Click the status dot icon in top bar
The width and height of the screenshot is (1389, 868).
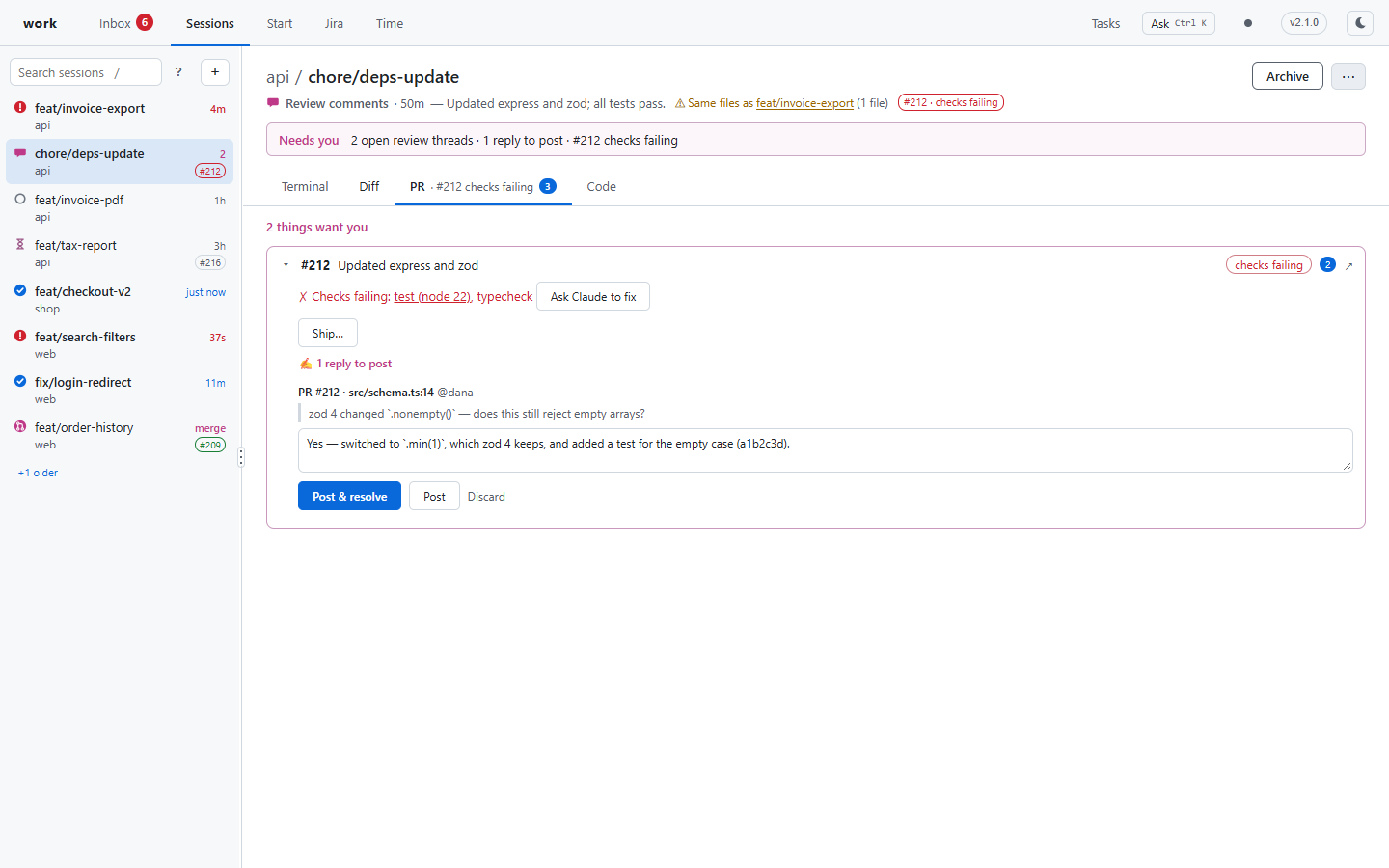point(1248,23)
